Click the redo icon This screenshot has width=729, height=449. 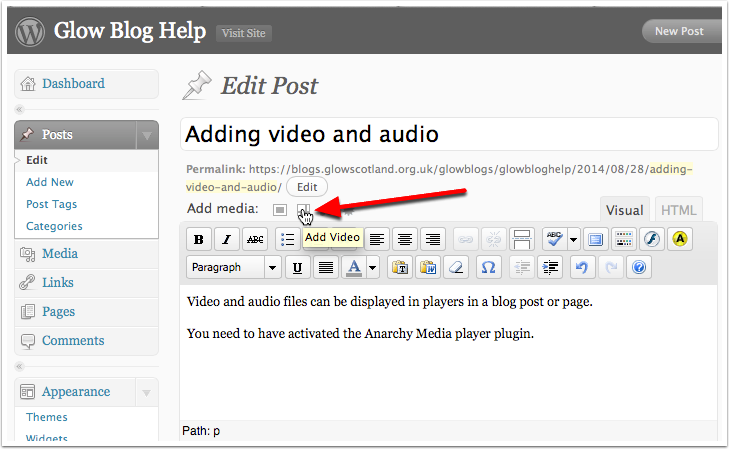610,267
